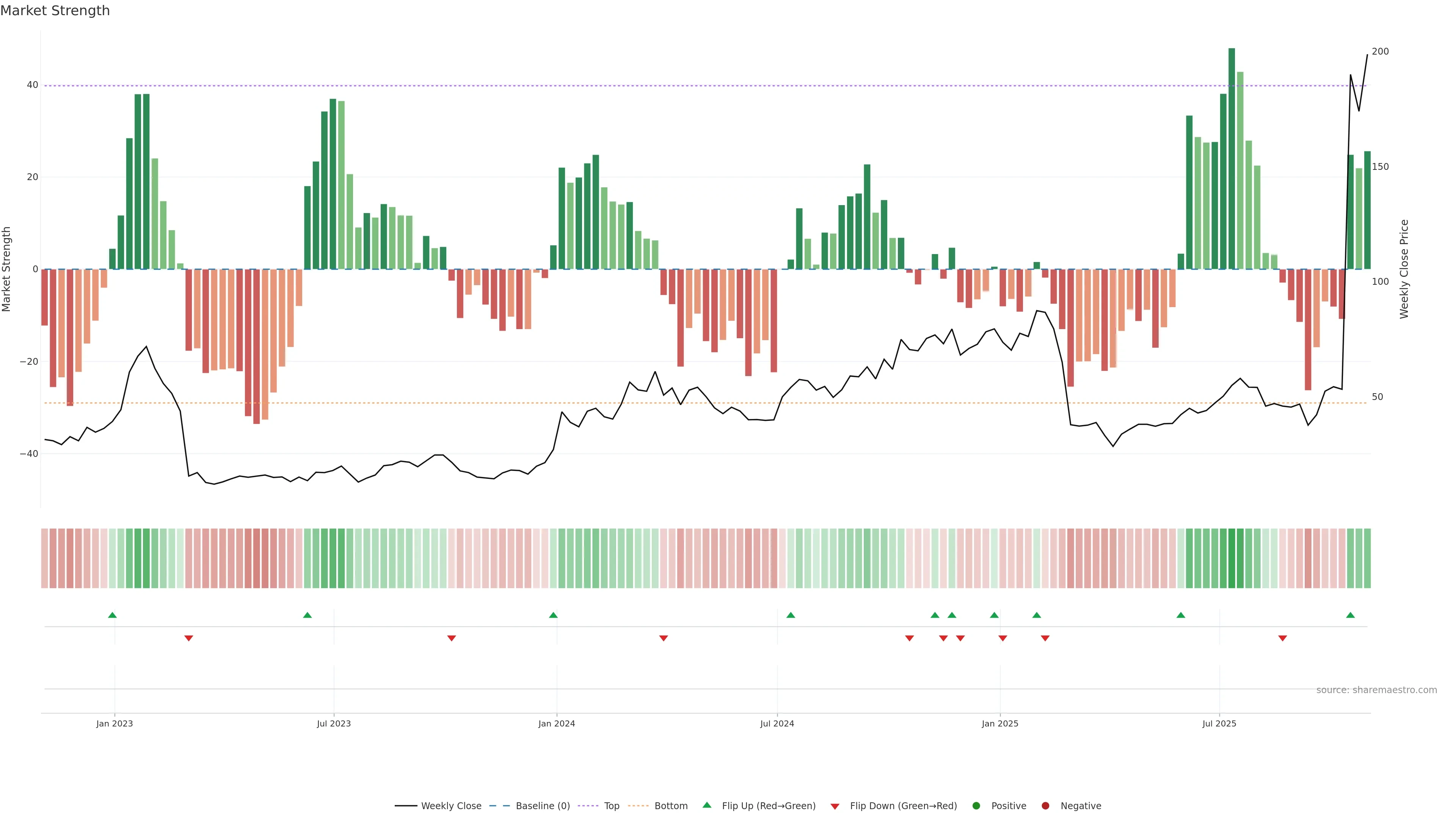Click the darkest green heat strip cell

(x=1232, y=559)
